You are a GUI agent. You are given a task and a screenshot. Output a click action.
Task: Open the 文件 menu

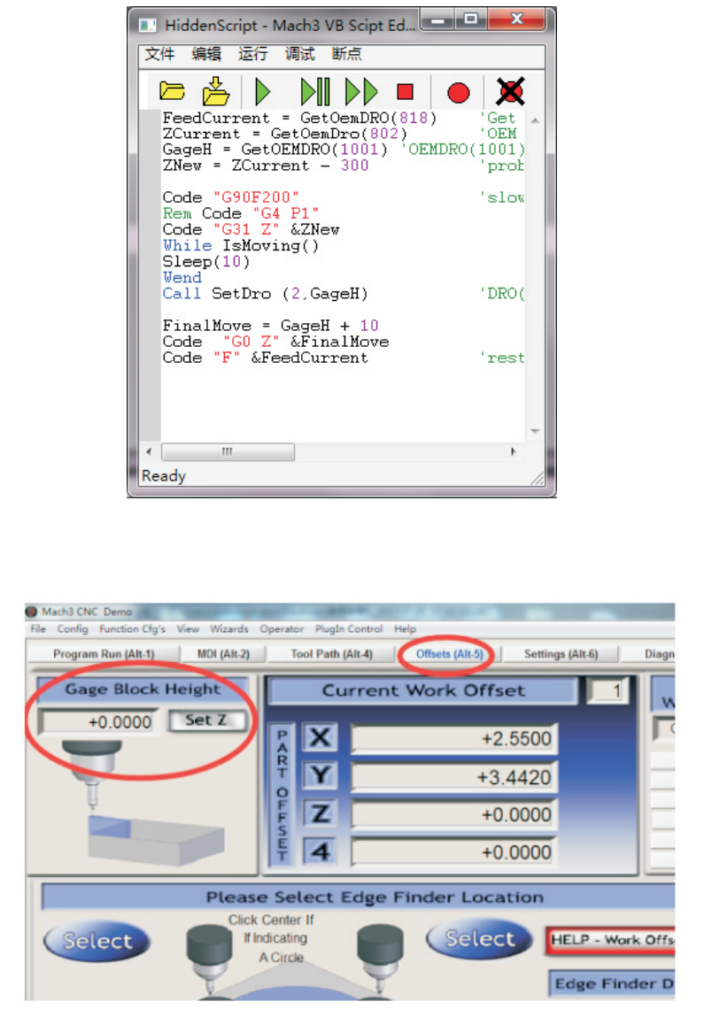coord(160,54)
